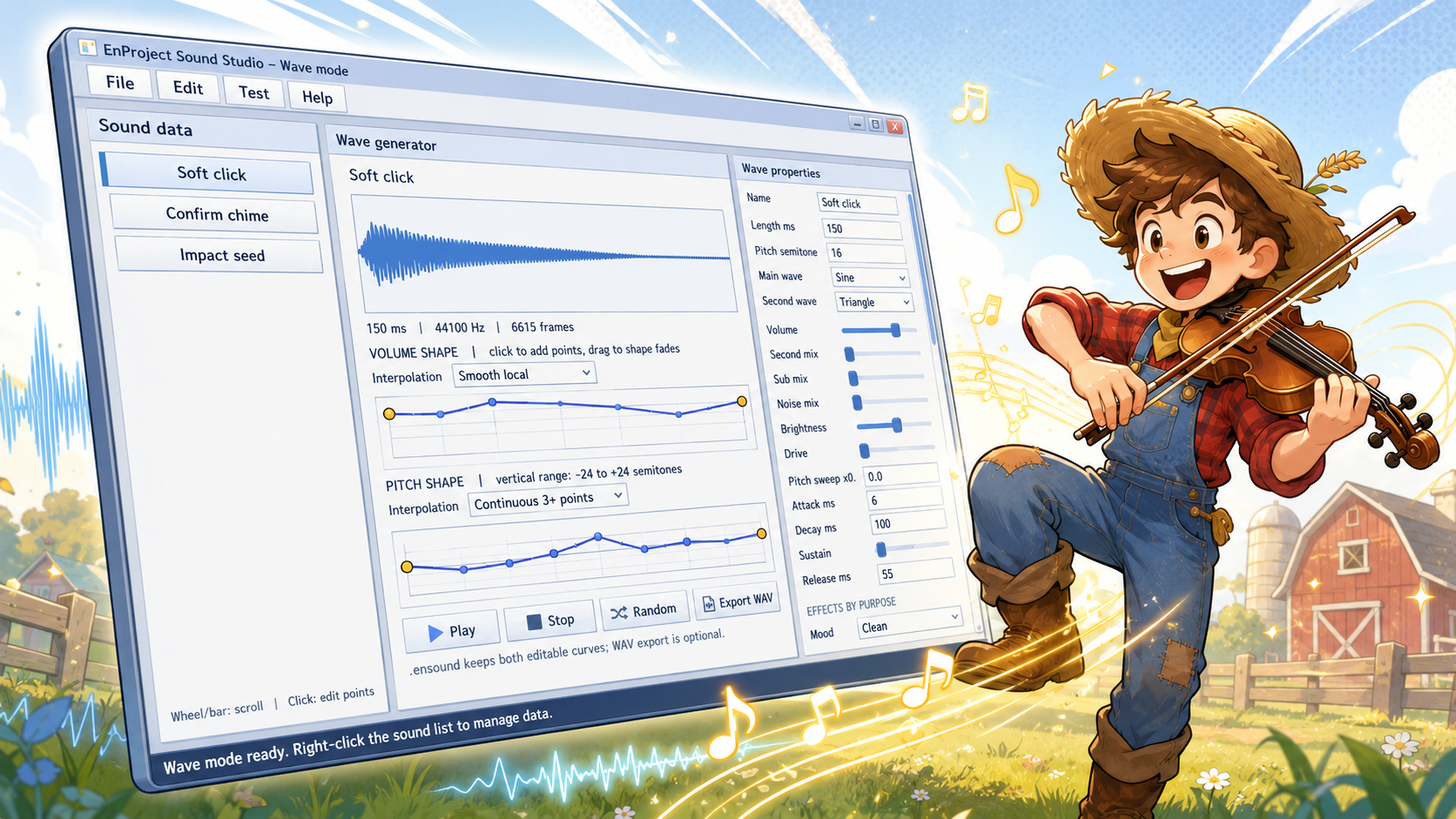Open the Volume Shape interpolation dropdown
The width and height of the screenshot is (1456, 819).
pos(524,374)
